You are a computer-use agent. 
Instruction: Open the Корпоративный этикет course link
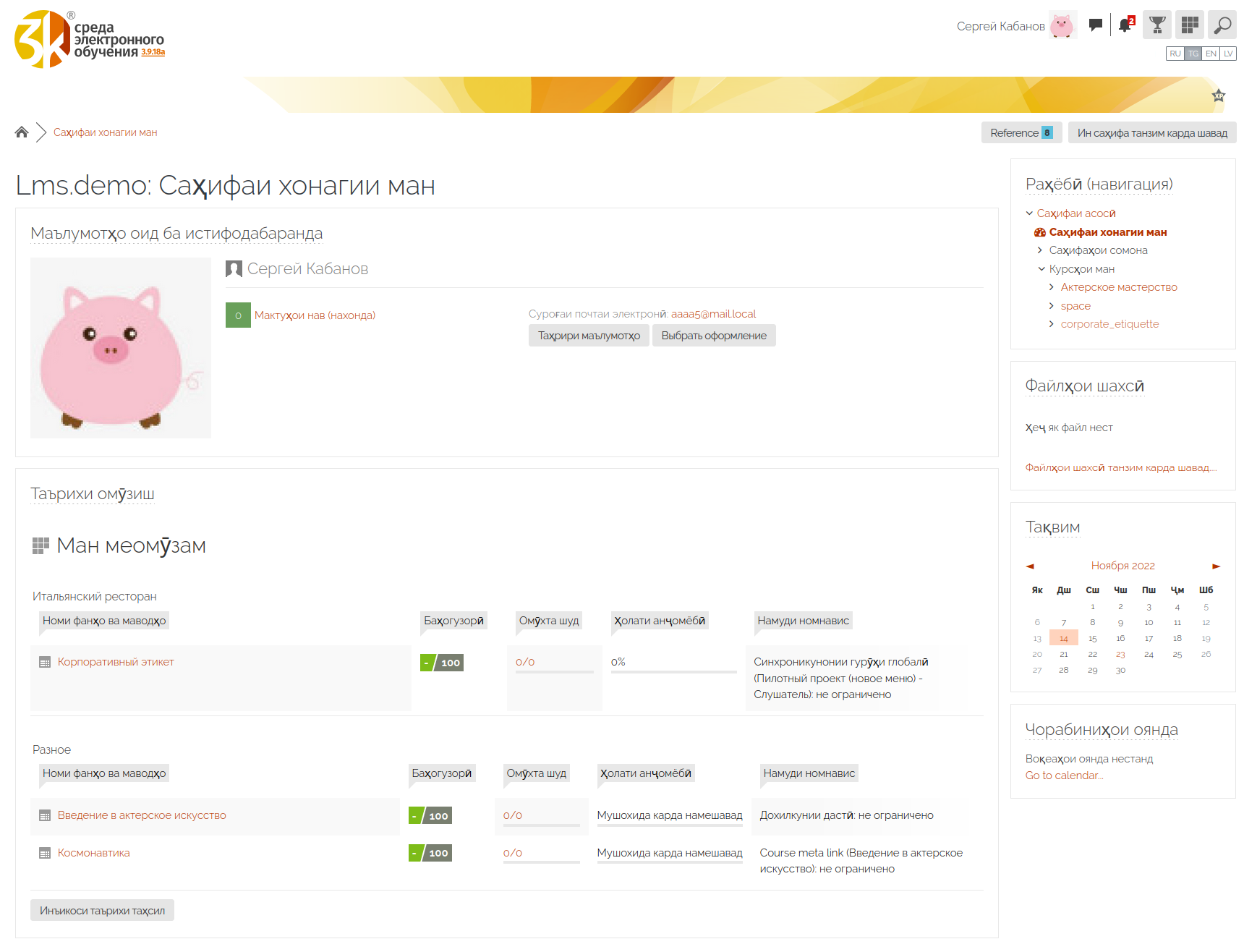tap(116, 662)
